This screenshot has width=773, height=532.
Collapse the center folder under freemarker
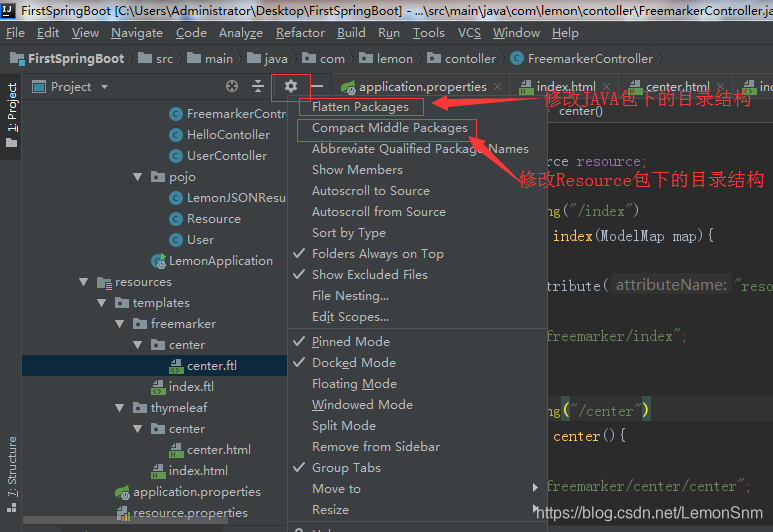[138, 345]
